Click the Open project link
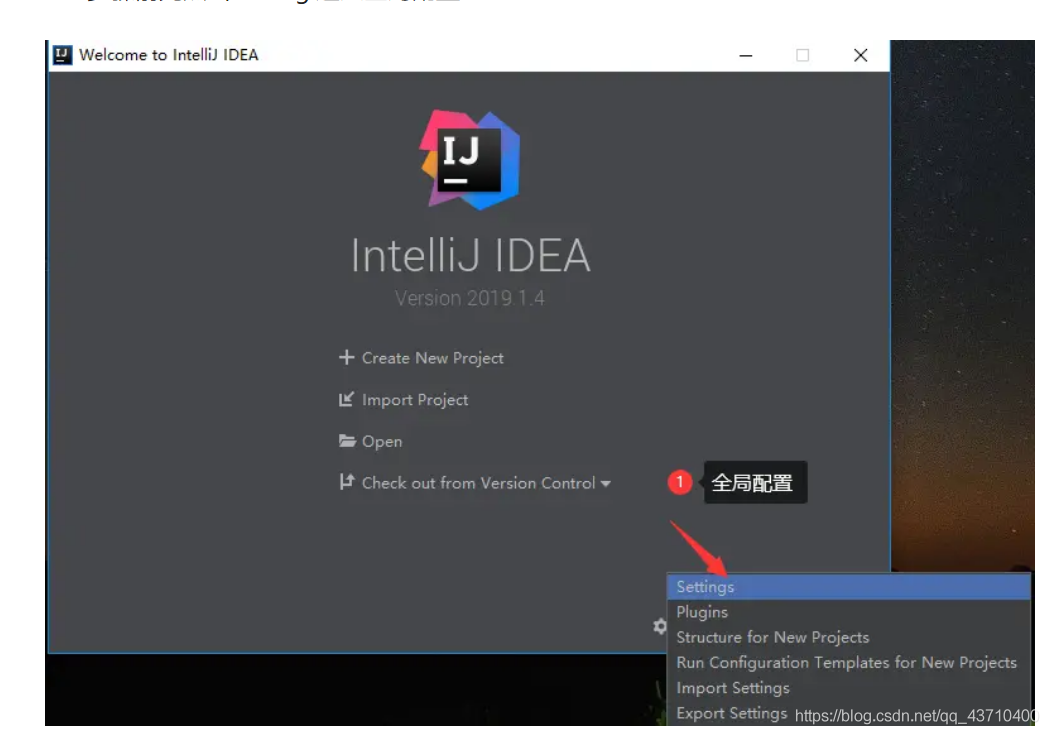The width and height of the screenshot is (1049, 735). pos(382,441)
